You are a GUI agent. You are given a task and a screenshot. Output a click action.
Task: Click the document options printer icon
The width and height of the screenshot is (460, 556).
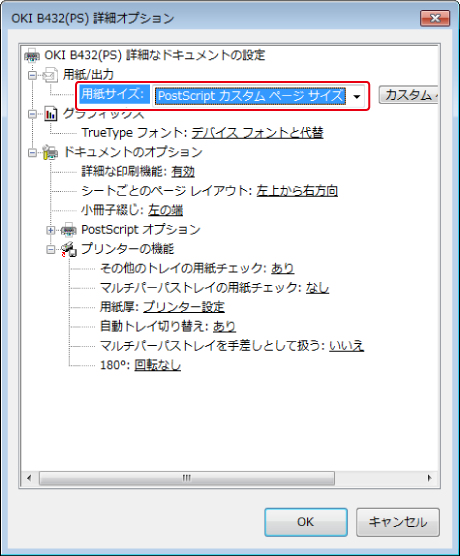coord(50,152)
